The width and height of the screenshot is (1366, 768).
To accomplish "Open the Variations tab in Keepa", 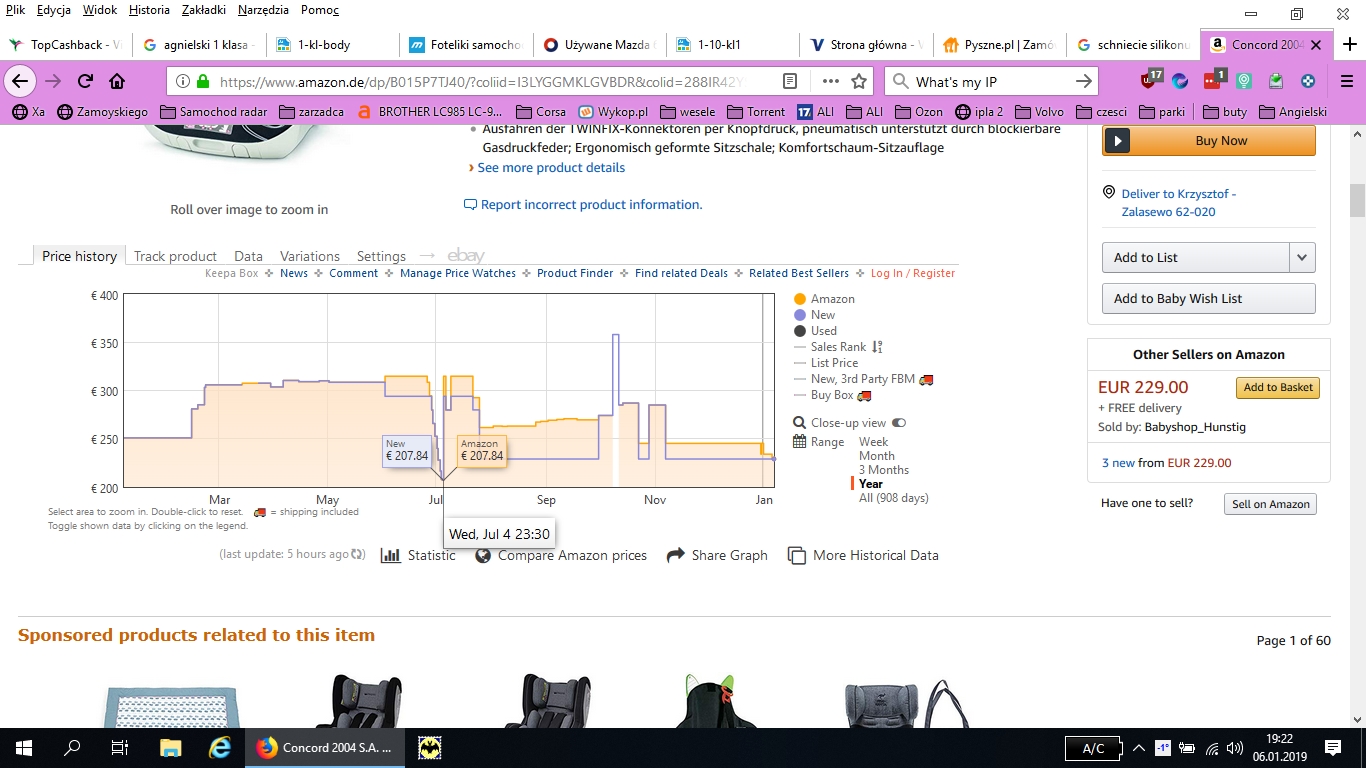I will click(310, 256).
